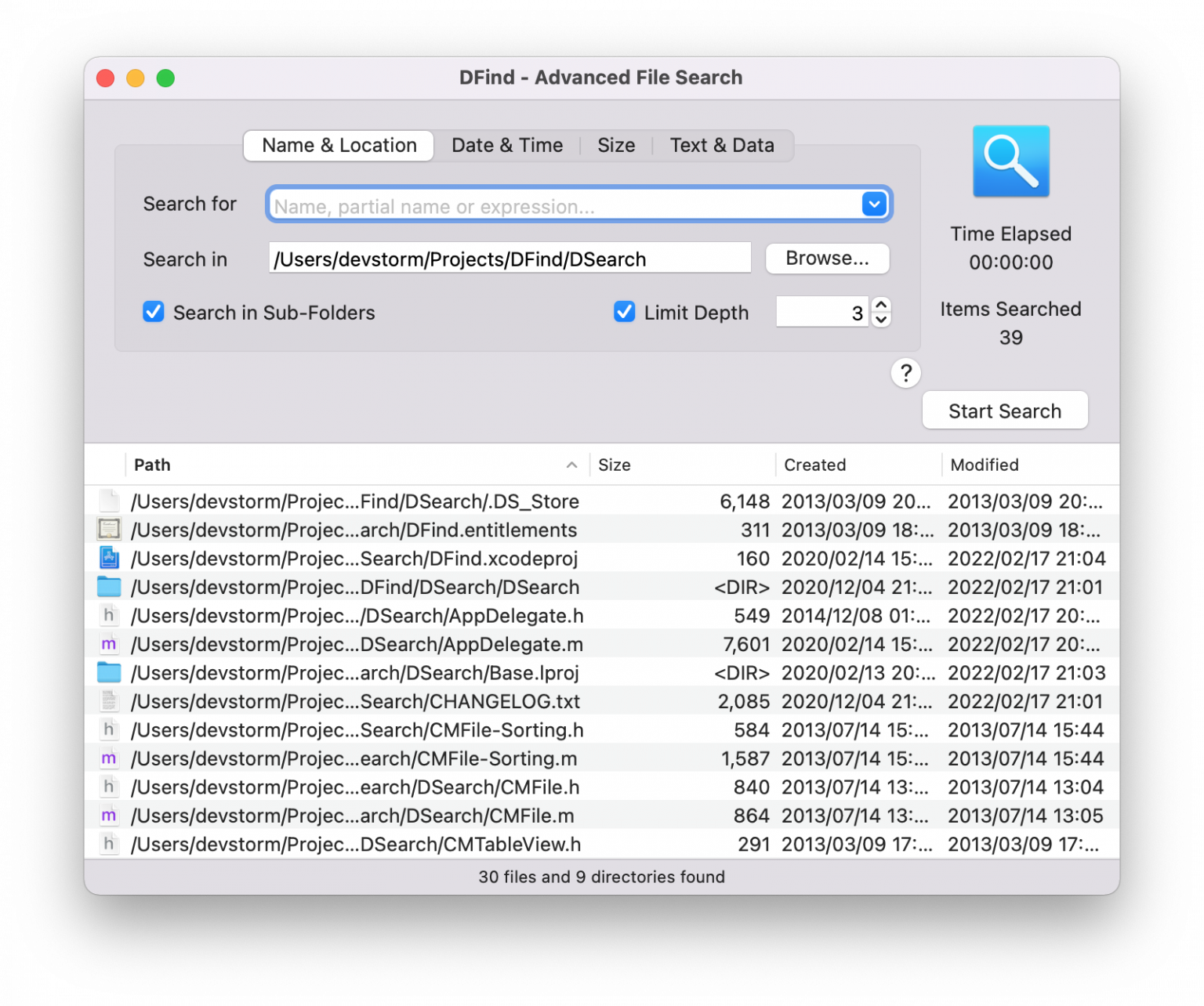The image size is (1204, 1006).
Task: Click the folder icon beside DSearch directory
Action: (109, 586)
